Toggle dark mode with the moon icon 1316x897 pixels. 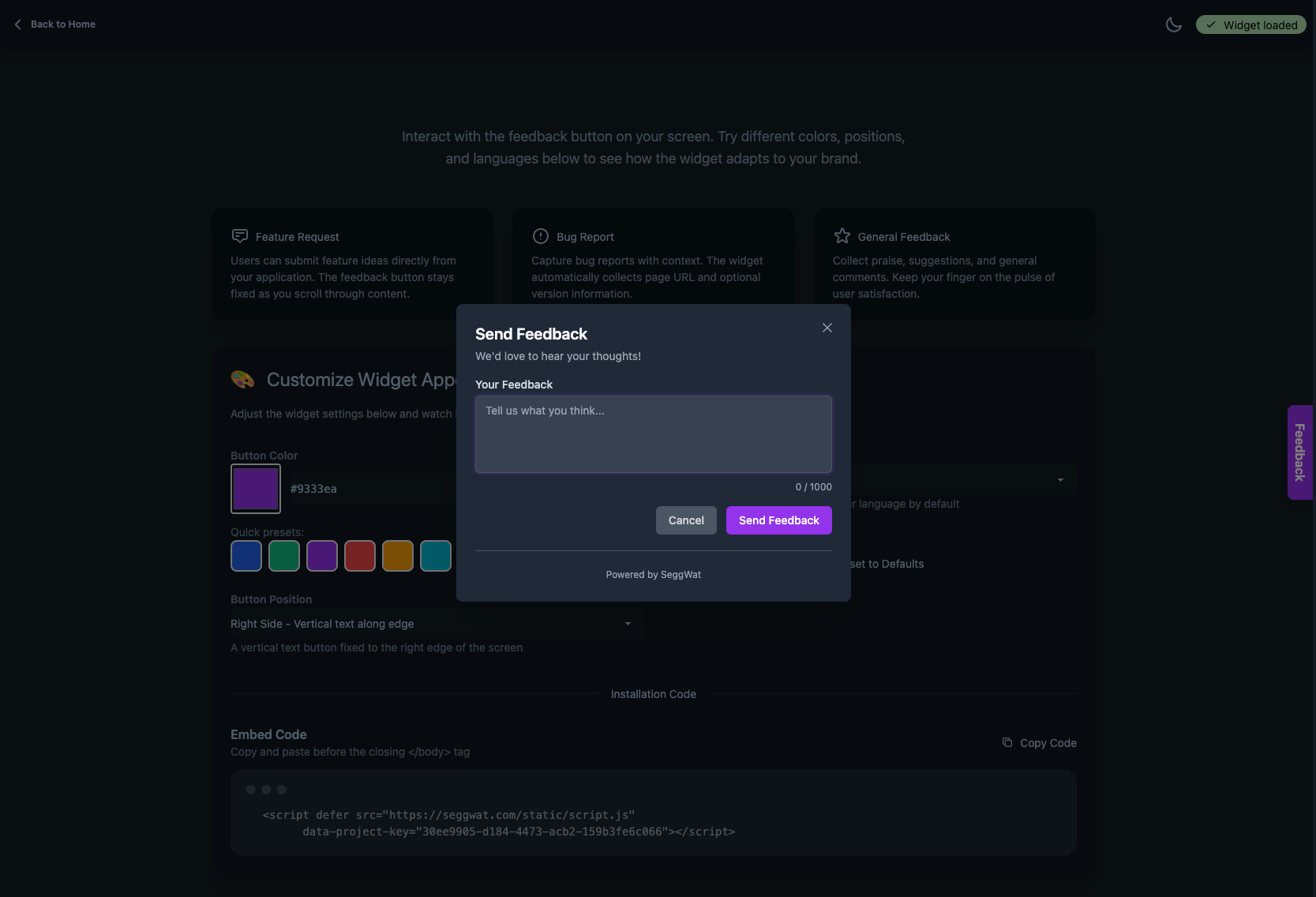(1173, 24)
